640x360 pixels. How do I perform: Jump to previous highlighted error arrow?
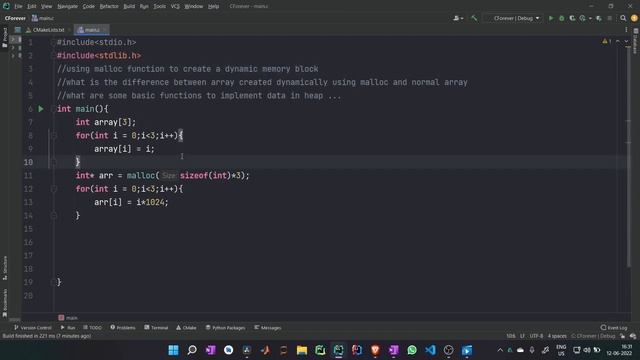point(618,41)
